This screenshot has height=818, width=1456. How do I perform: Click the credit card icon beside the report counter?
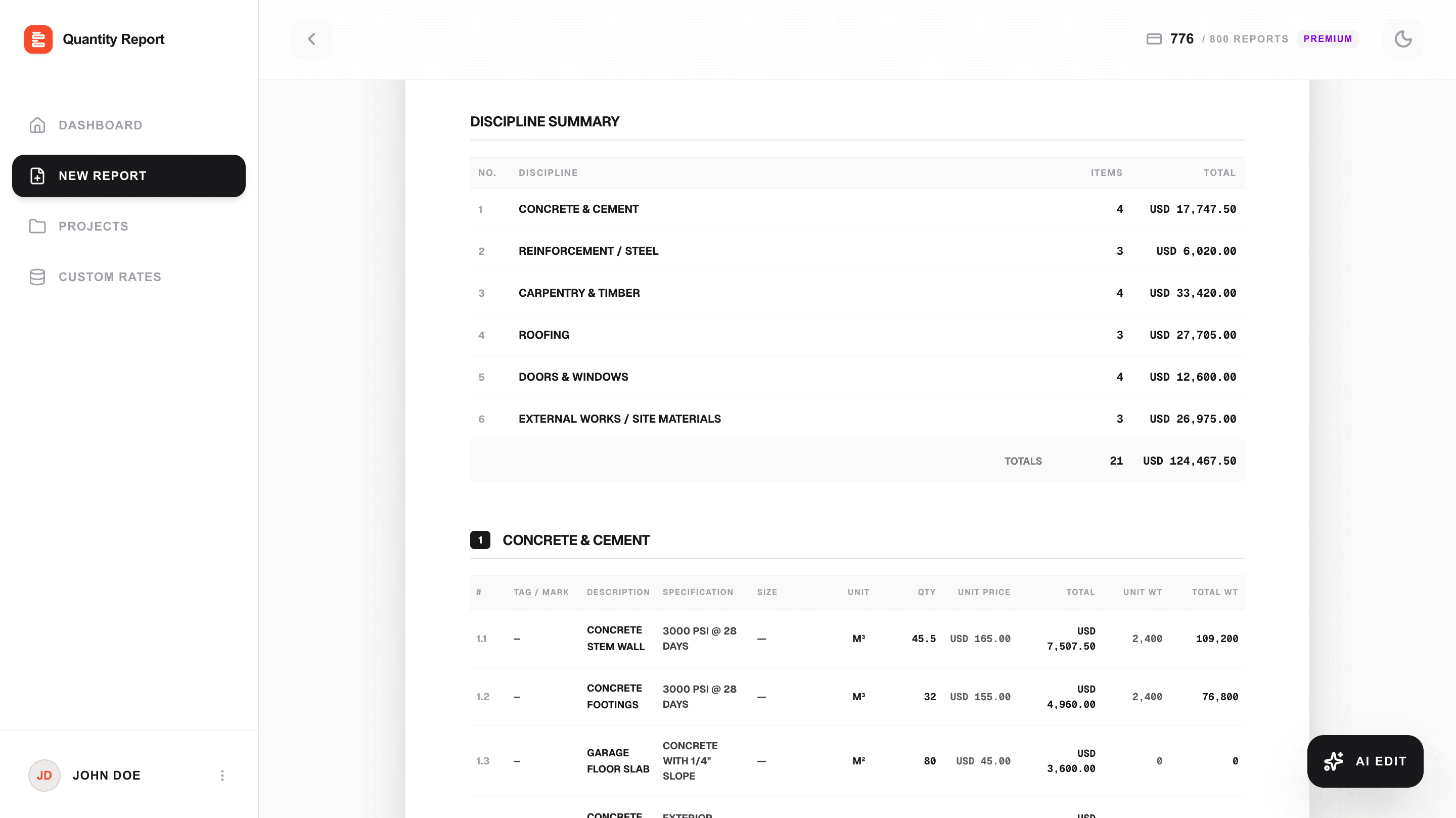click(1154, 38)
